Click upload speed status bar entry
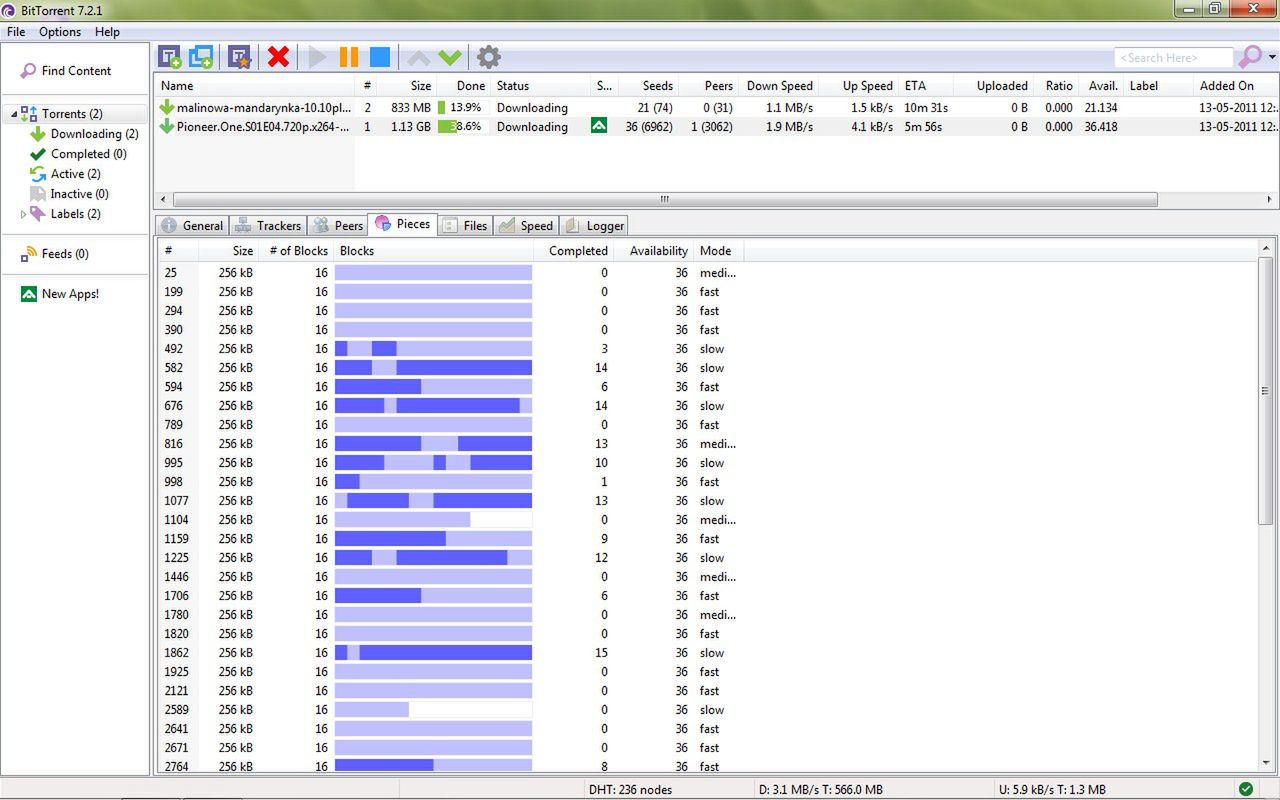Image resolution: width=1280 pixels, height=800 pixels. pos(1052,790)
